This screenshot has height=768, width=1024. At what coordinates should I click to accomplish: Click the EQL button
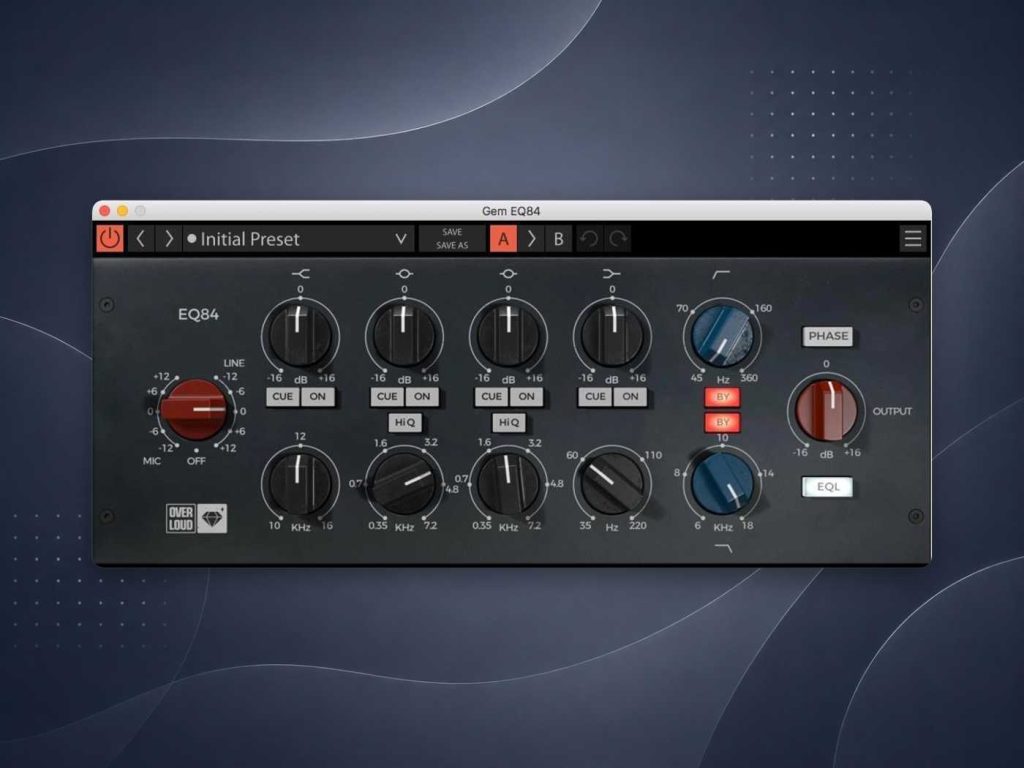pos(827,487)
